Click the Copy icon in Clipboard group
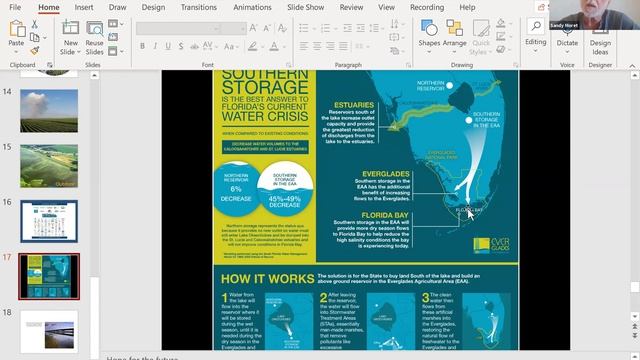Image resolution: width=640 pixels, height=360 pixels. [x=35, y=38]
